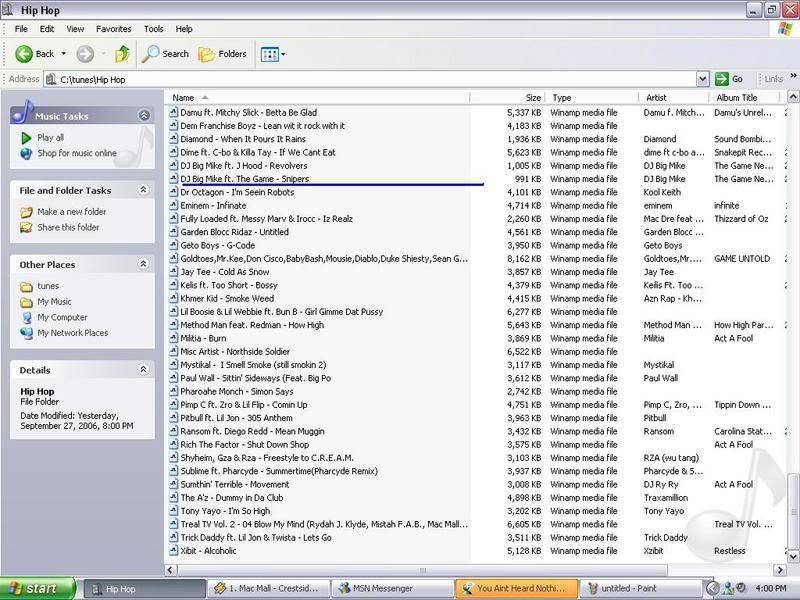Click the Share this folder icon

(x=26, y=228)
